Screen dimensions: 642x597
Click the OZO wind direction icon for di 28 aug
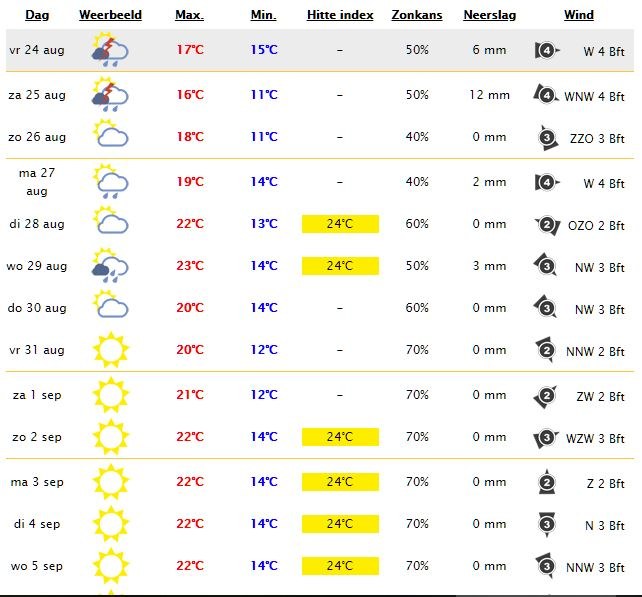coord(547,225)
